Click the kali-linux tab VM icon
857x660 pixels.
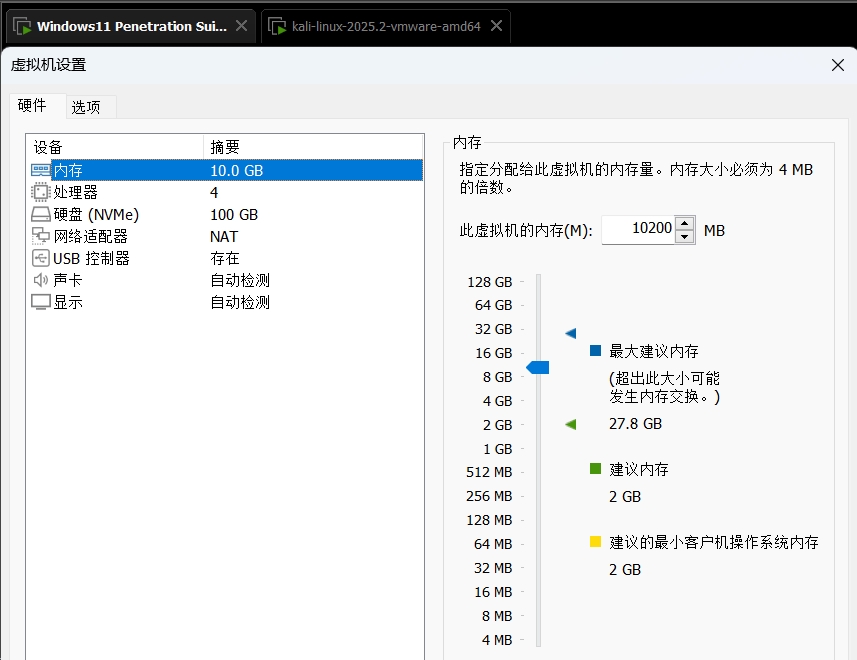tap(277, 26)
